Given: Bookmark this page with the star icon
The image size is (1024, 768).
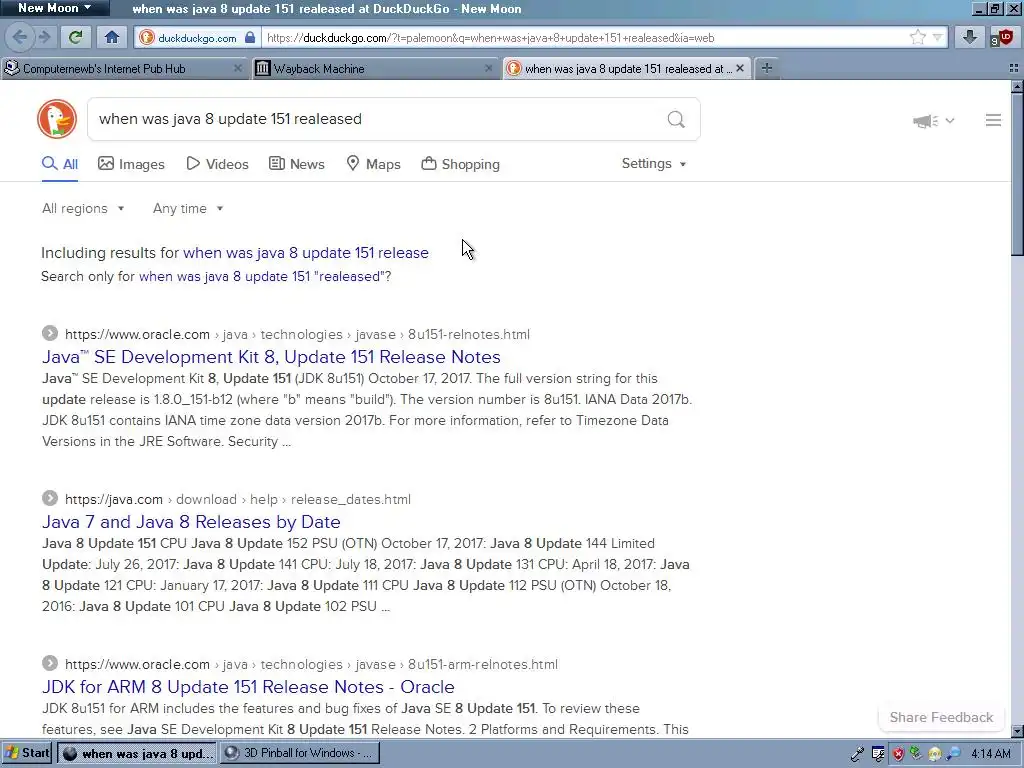Looking at the screenshot, I should click(918, 37).
